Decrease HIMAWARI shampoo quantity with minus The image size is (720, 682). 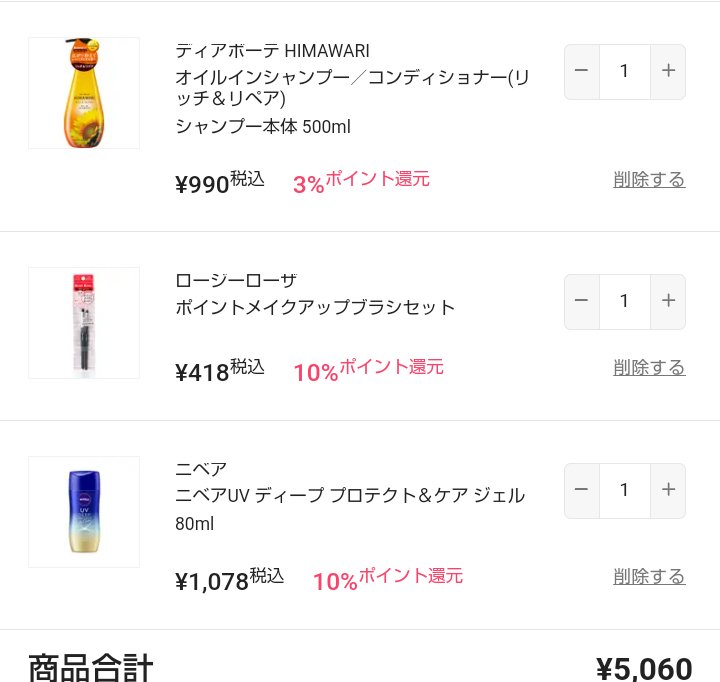(x=582, y=71)
